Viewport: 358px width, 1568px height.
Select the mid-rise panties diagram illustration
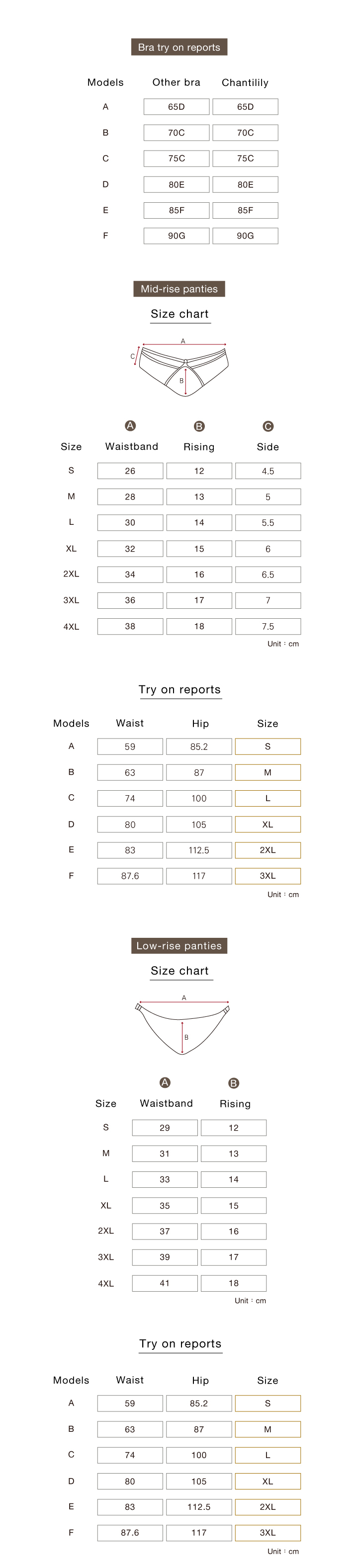(x=182, y=369)
